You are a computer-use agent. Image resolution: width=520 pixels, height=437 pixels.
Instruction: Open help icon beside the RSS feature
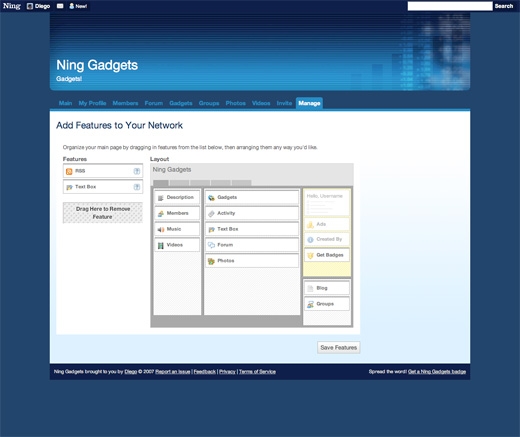coord(137,171)
